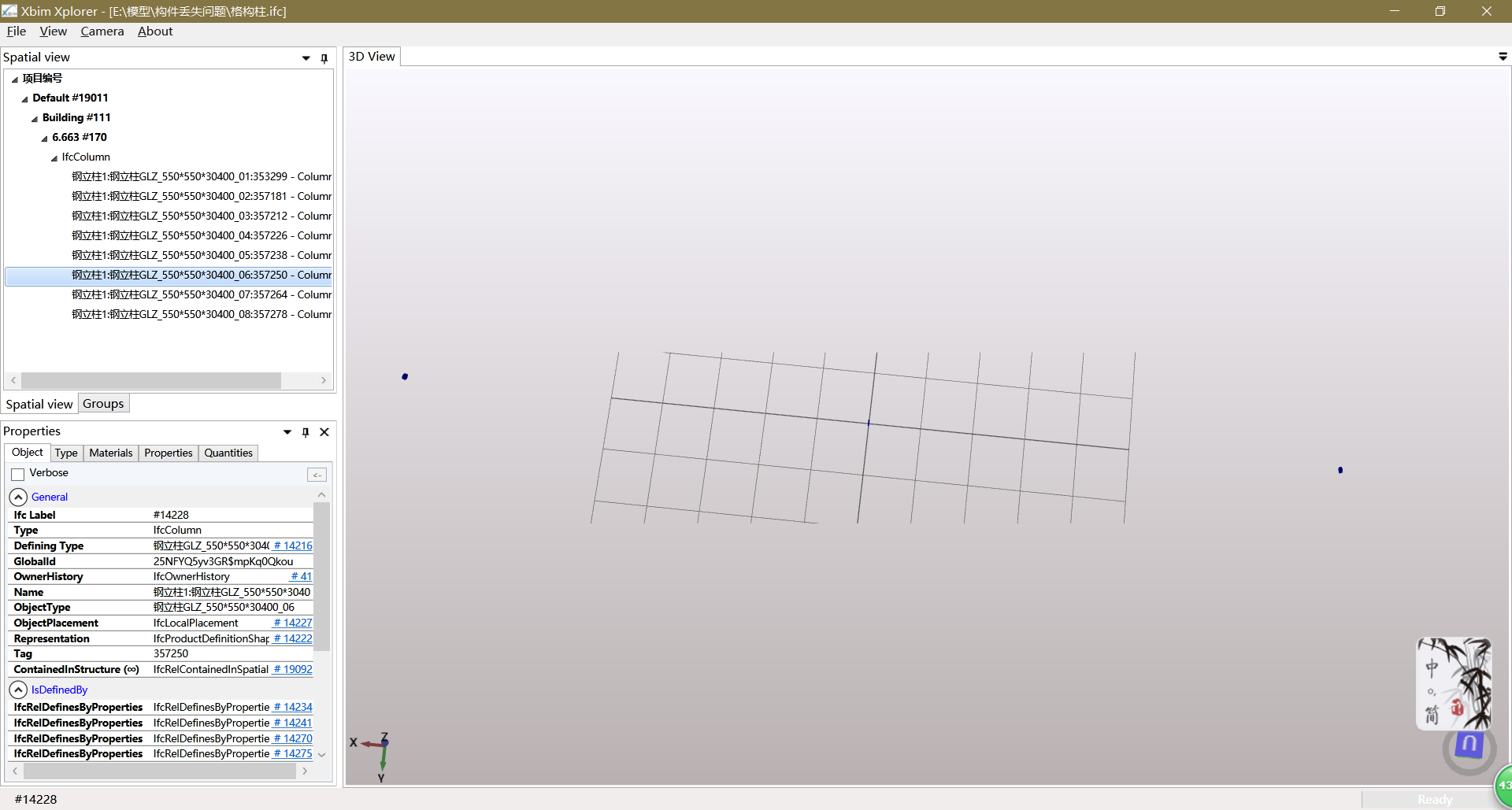Collapse the IsDefinedBy section

pyautogui.click(x=17, y=689)
